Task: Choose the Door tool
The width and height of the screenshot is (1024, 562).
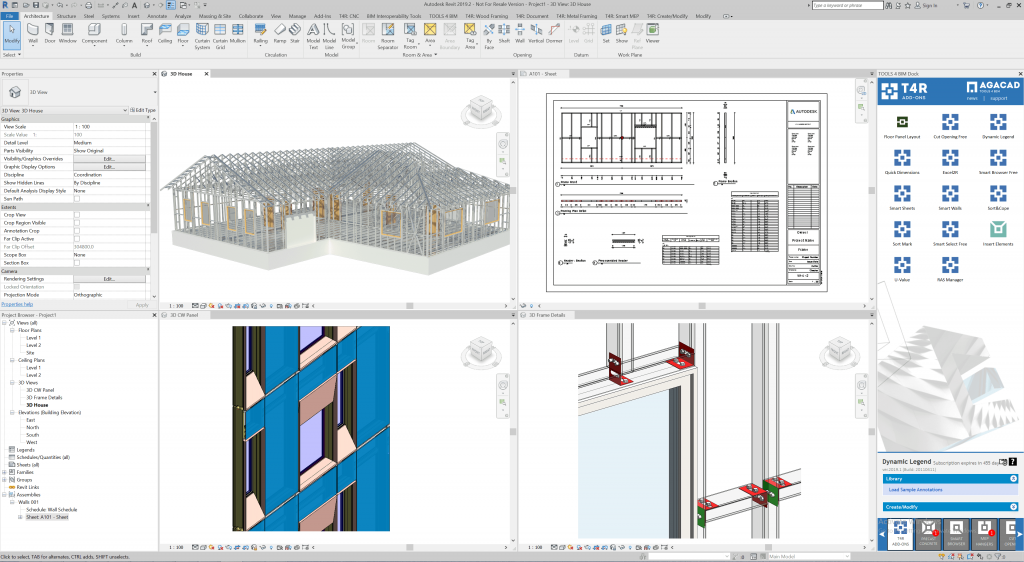Action: (50, 33)
